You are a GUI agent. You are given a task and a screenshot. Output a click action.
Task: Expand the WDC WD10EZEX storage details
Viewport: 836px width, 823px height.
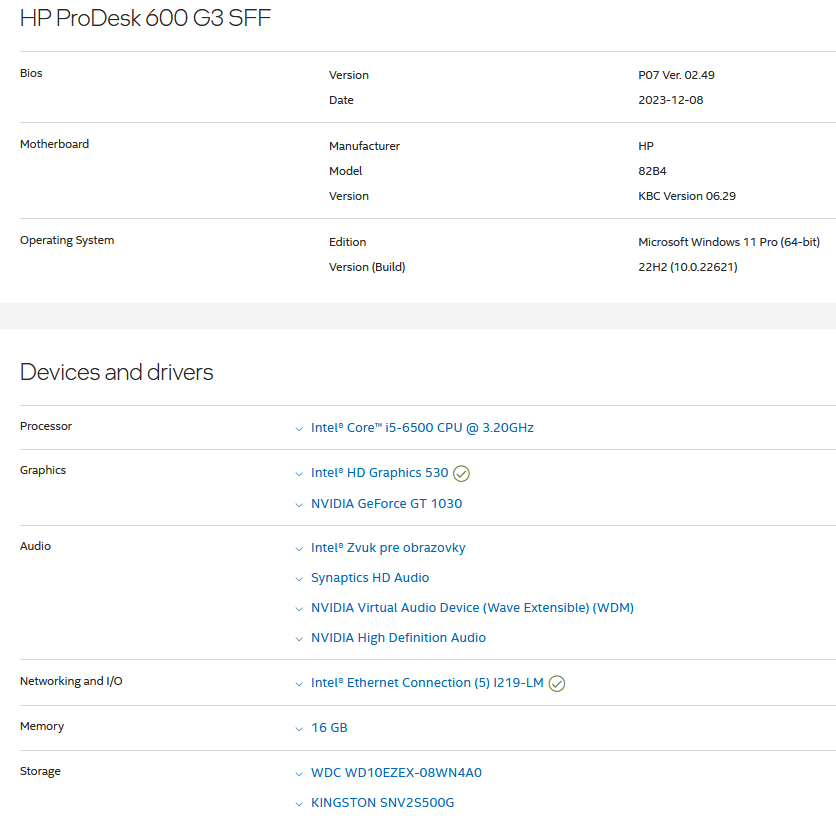click(x=299, y=773)
